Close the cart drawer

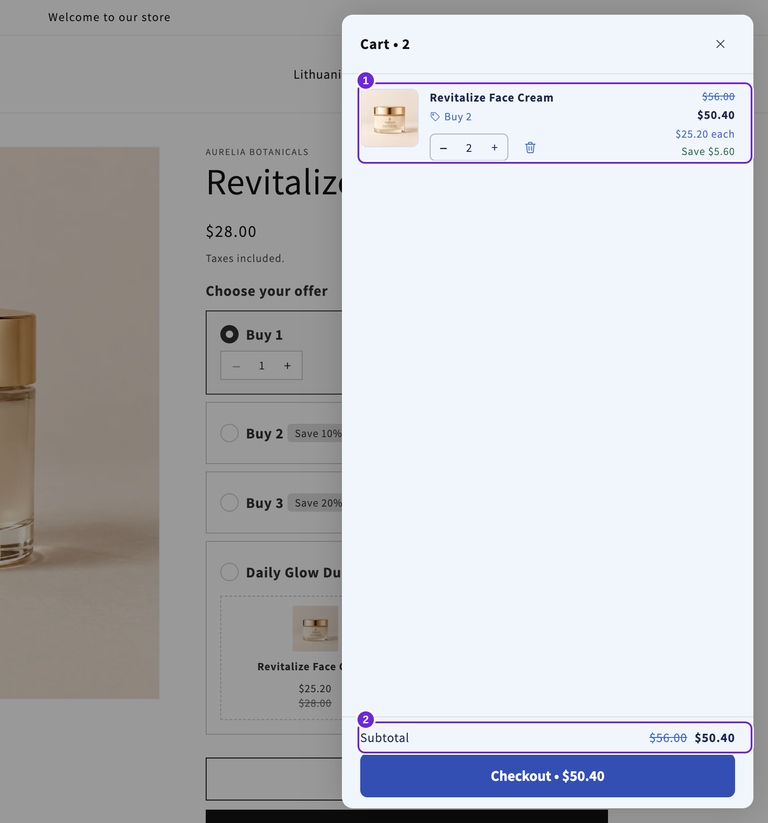point(720,44)
